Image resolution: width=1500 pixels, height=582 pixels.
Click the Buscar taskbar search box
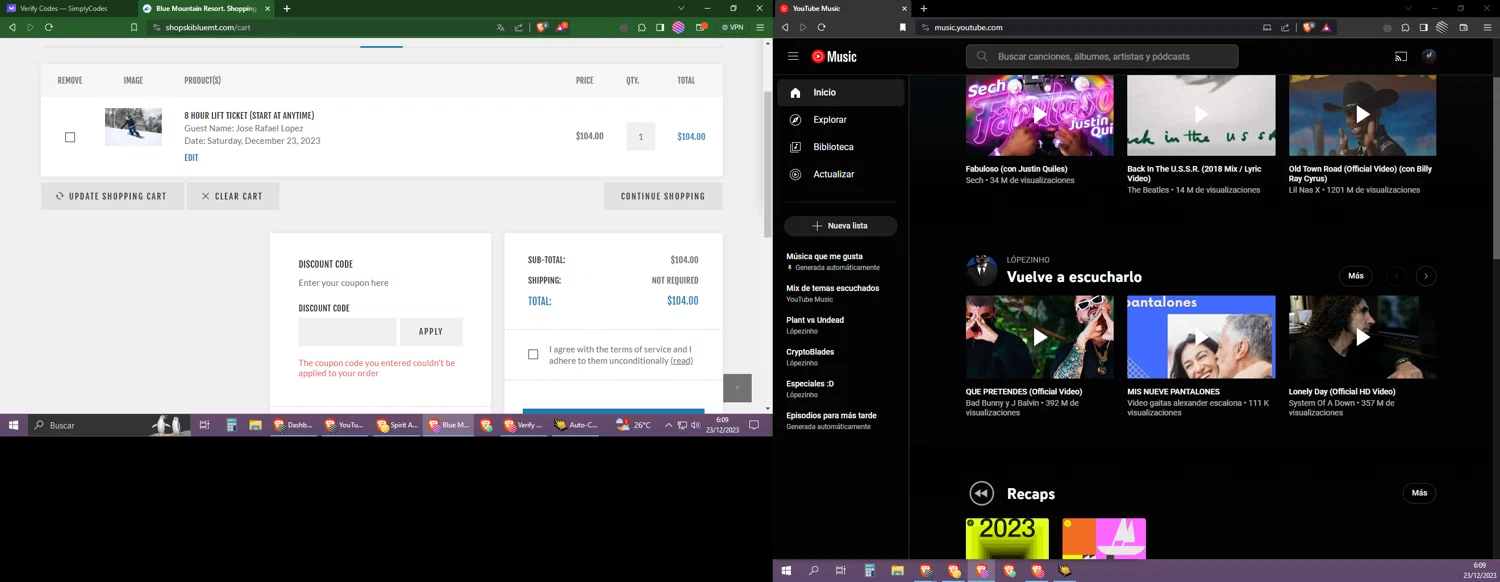coord(108,425)
